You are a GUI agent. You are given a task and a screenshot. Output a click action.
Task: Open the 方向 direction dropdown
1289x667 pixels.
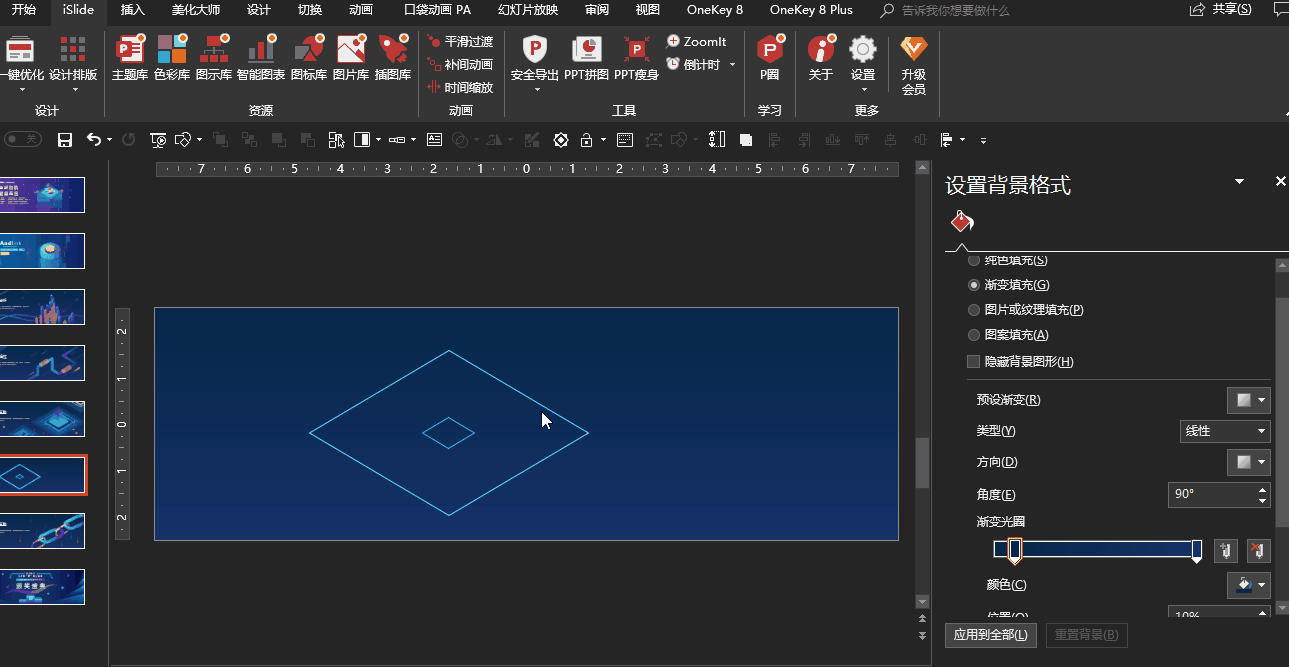(x=1248, y=462)
